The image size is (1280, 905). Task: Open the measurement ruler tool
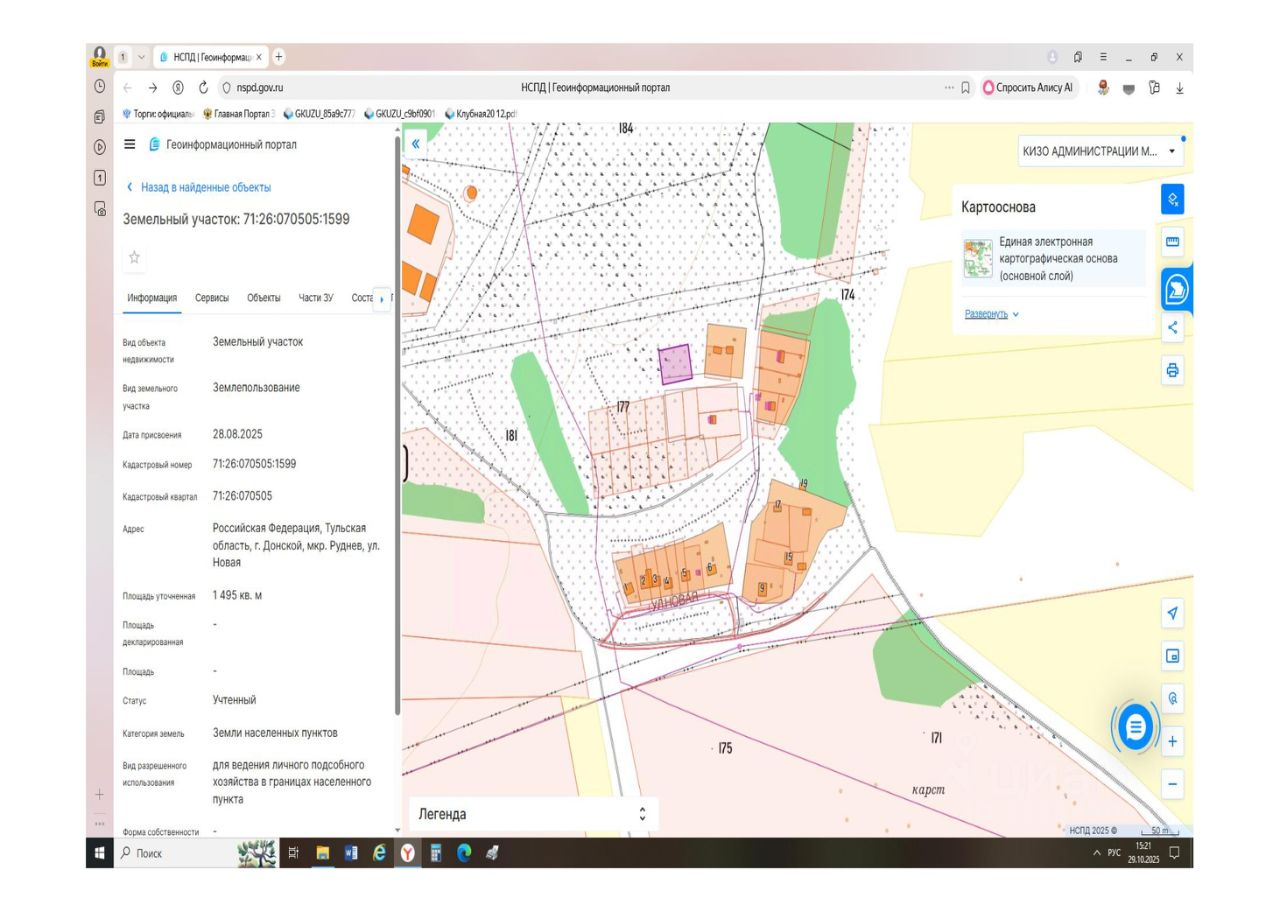(x=1173, y=242)
